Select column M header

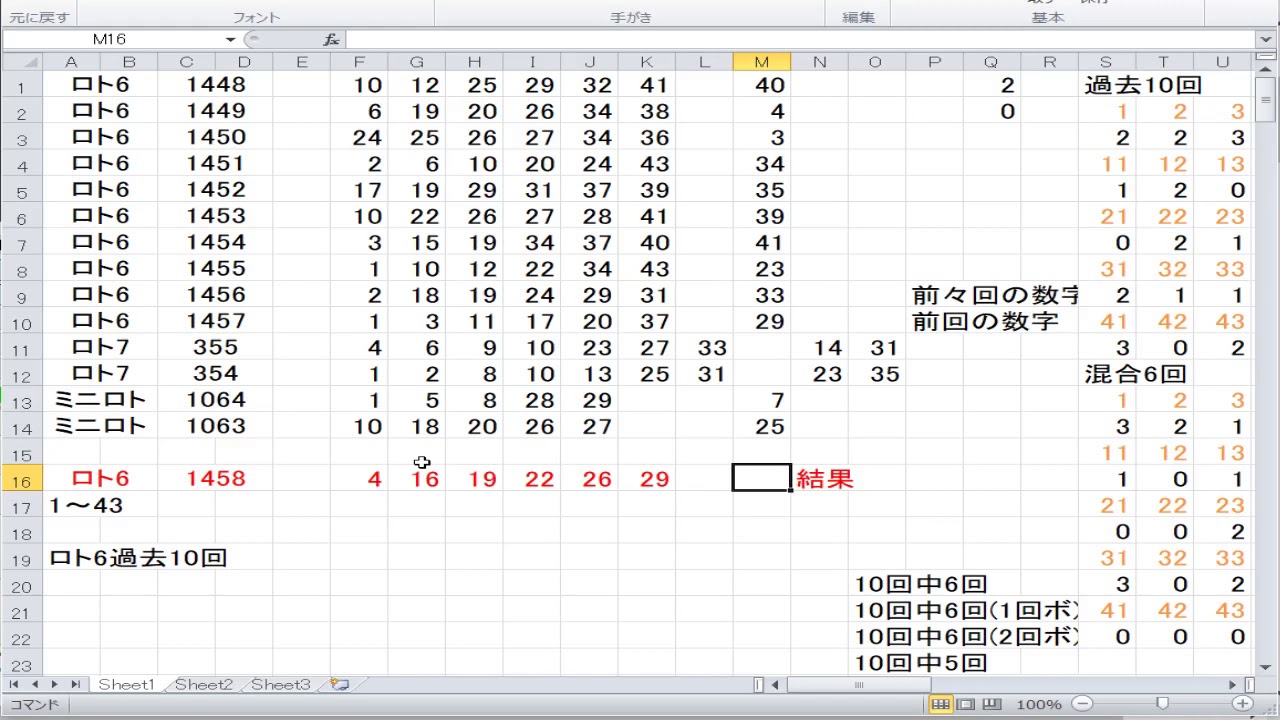click(761, 62)
